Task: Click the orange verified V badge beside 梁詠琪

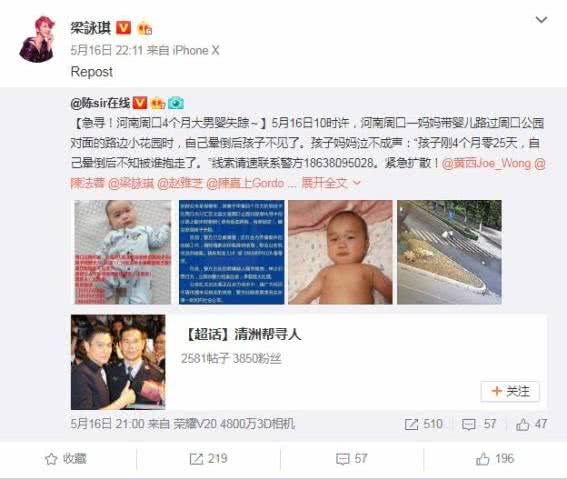Action: (x=123, y=27)
